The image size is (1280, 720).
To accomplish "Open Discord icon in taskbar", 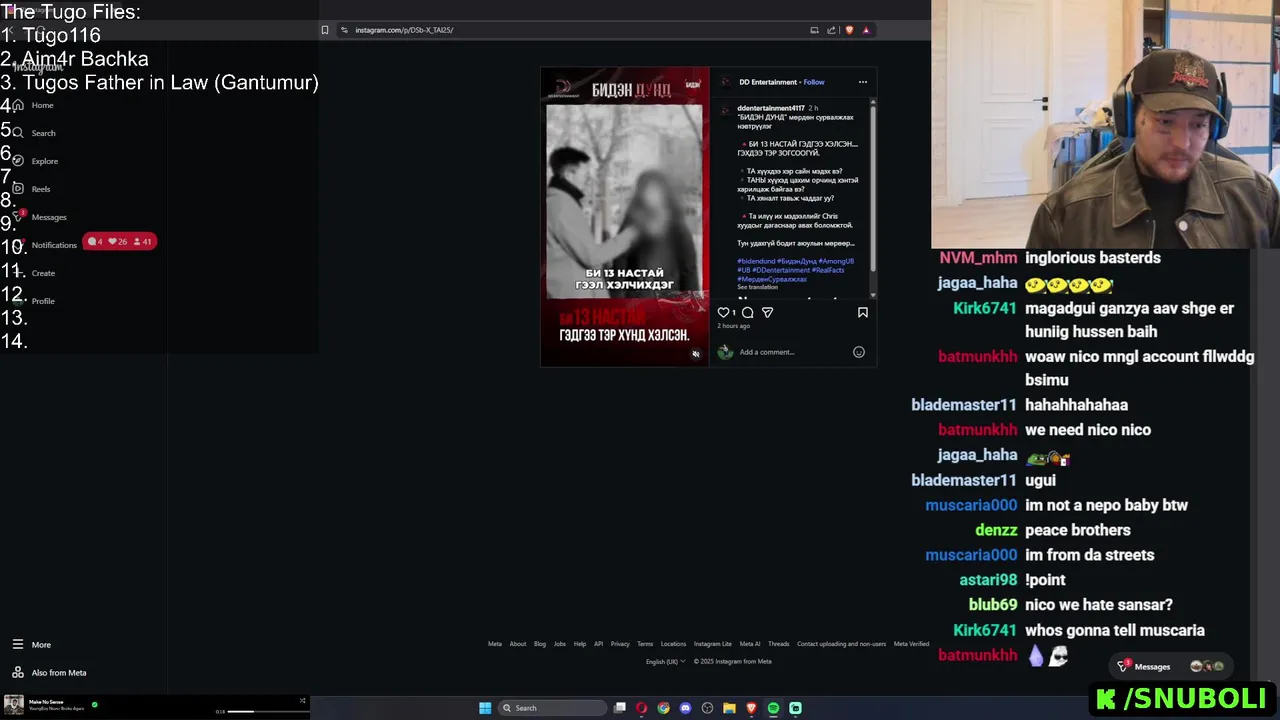I will 685,708.
